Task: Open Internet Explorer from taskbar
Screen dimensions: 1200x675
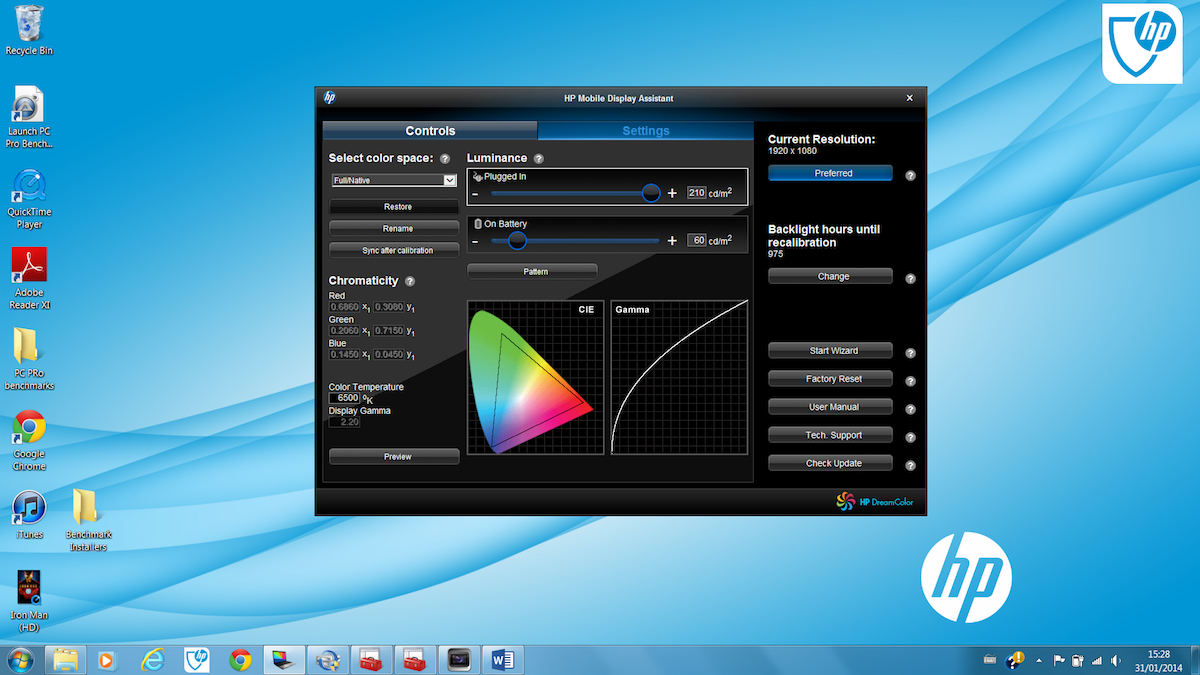Action: click(x=152, y=660)
